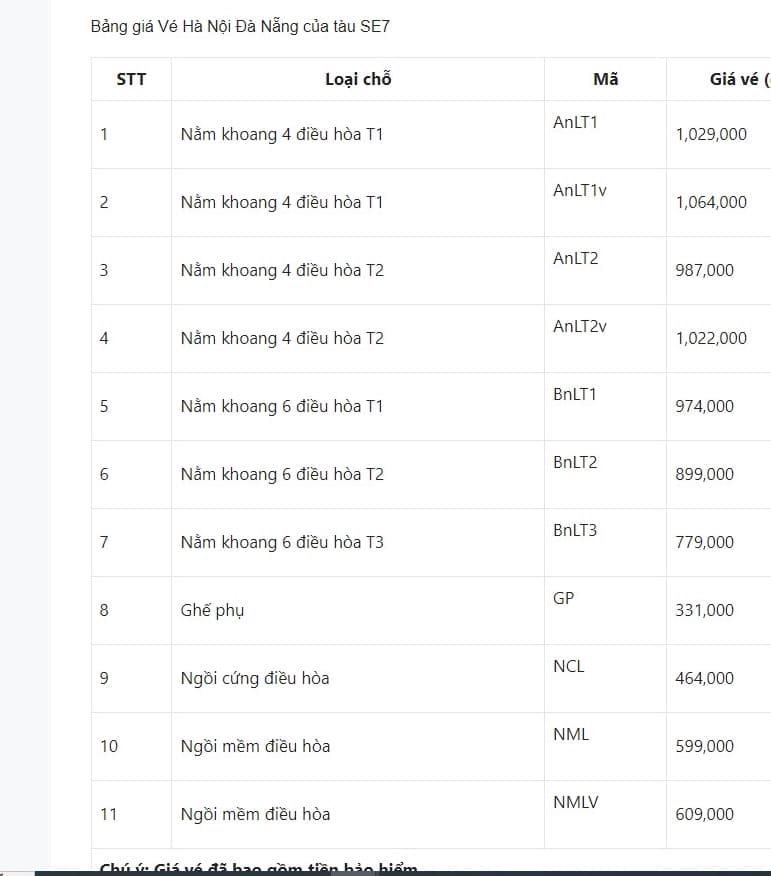Image resolution: width=771 pixels, height=876 pixels.
Task: Click the Ngồi cứng điều hòa cell
Action: [x=255, y=678]
